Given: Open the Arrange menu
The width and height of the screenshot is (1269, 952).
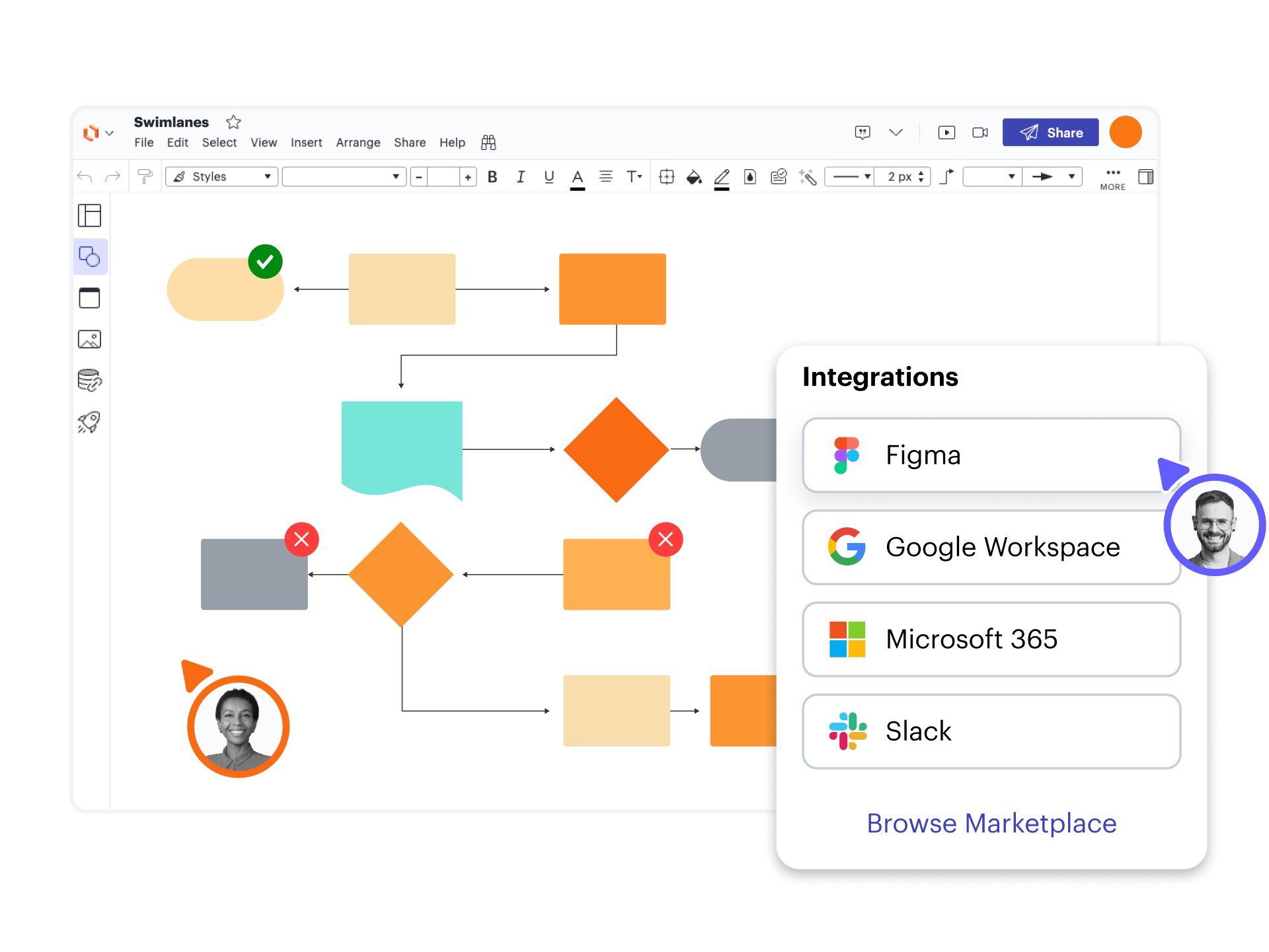Looking at the screenshot, I should pyautogui.click(x=358, y=143).
